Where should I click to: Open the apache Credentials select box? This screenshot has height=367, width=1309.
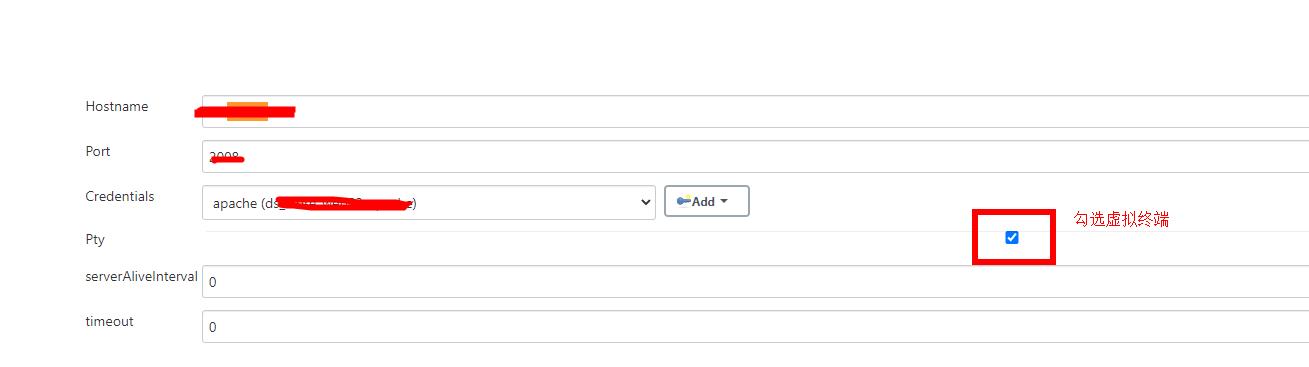click(429, 202)
